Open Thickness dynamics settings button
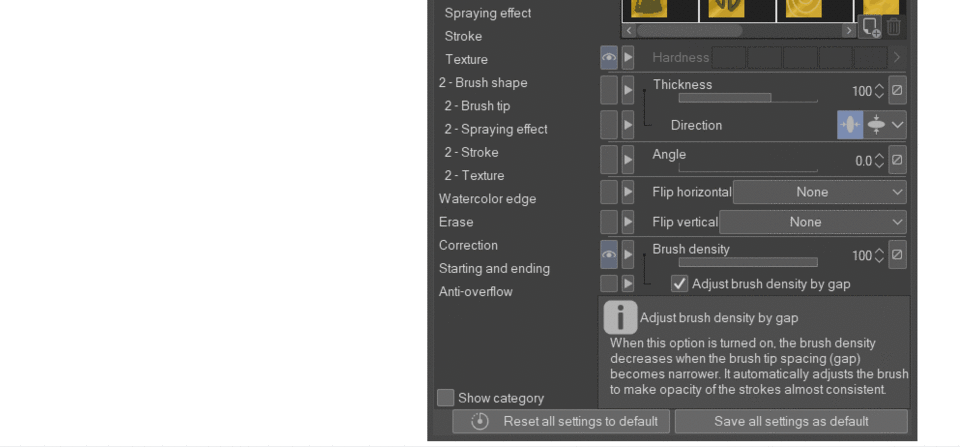The height and width of the screenshot is (447, 960). (897, 91)
